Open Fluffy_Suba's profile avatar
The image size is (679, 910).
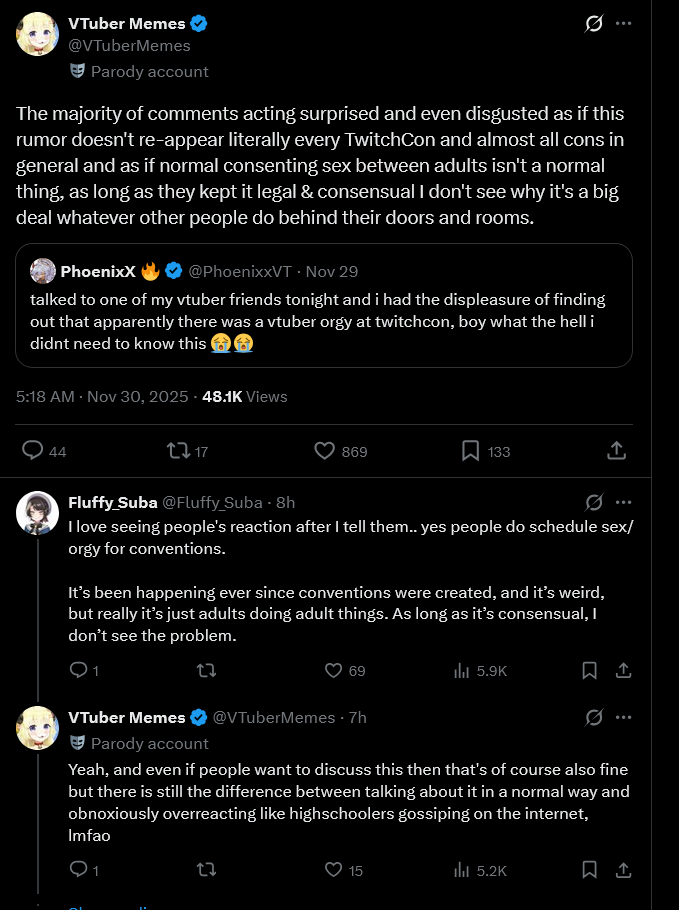pyautogui.click(x=37, y=512)
